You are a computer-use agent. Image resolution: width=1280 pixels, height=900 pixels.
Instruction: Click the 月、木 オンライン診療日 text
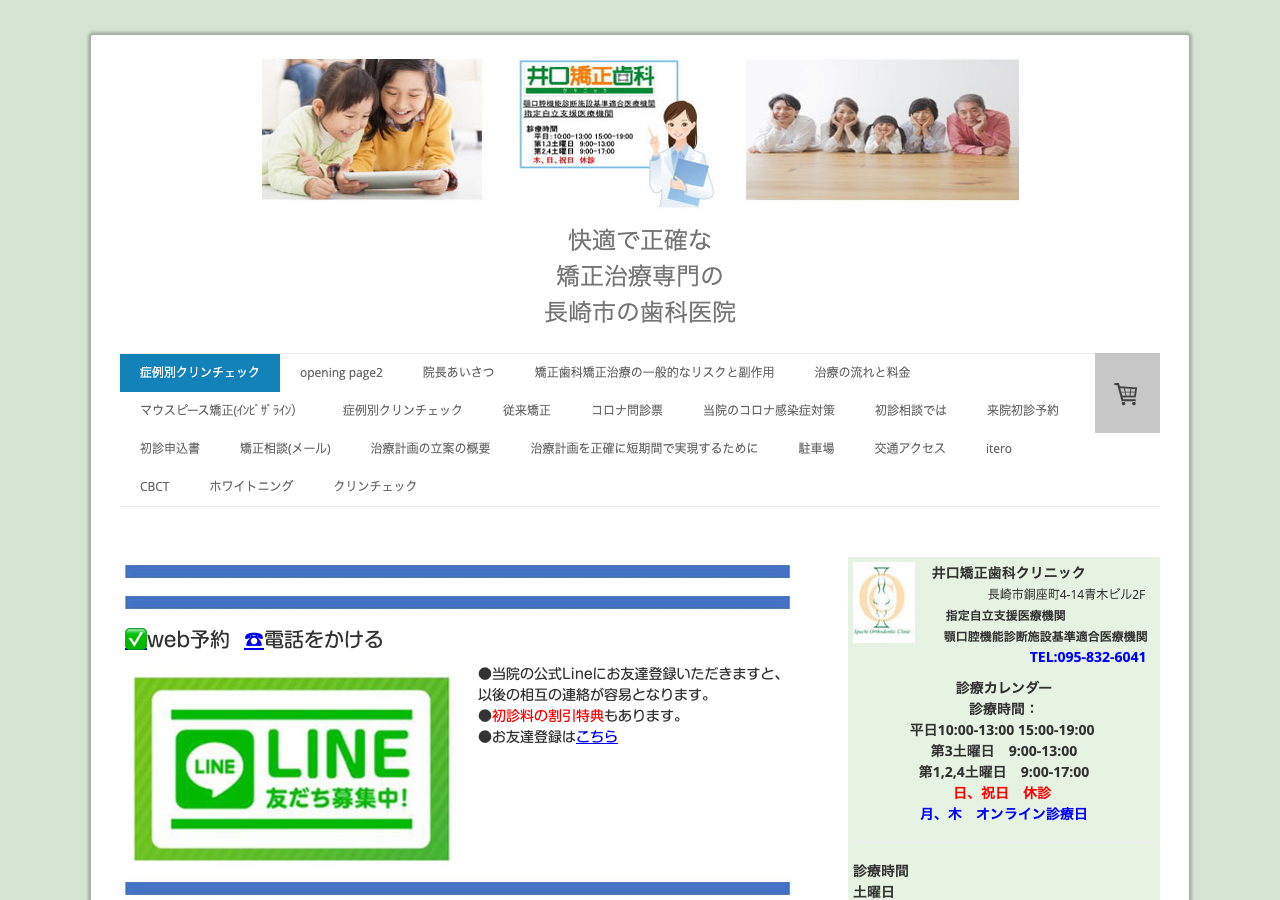pos(1003,814)
